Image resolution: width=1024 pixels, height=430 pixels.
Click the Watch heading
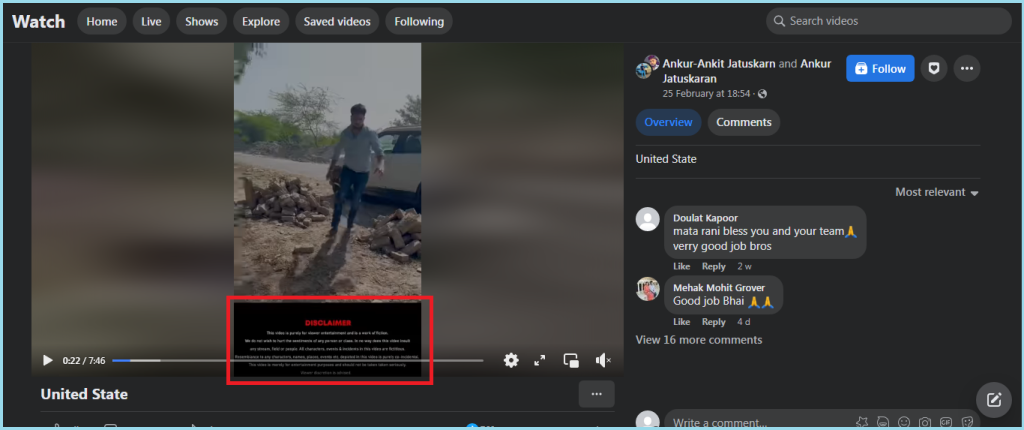coord(39,22)
